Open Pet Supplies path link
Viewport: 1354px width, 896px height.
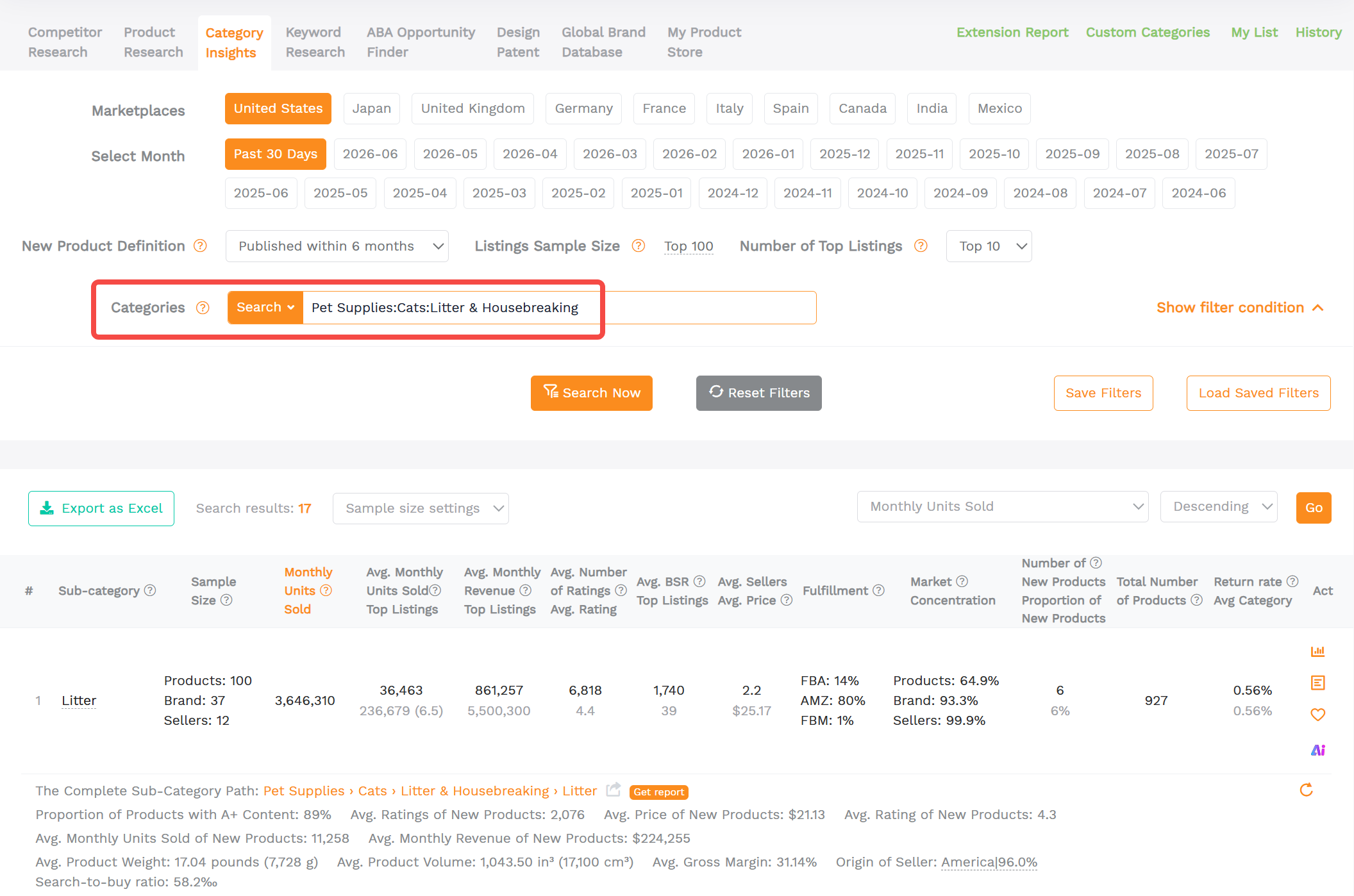(304, 791)
